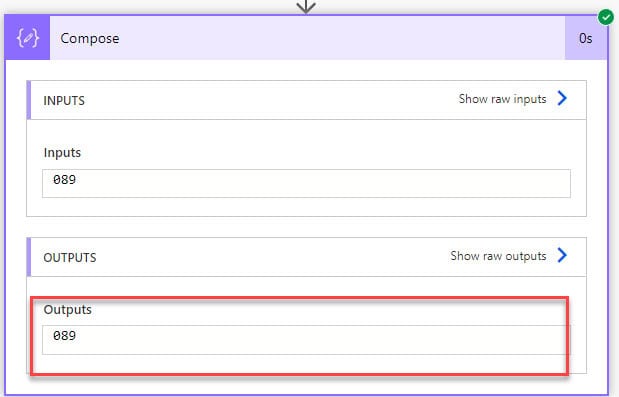619x397 pixels.
Task: Click the green success checkmark badge
Action: click(606, 17)
